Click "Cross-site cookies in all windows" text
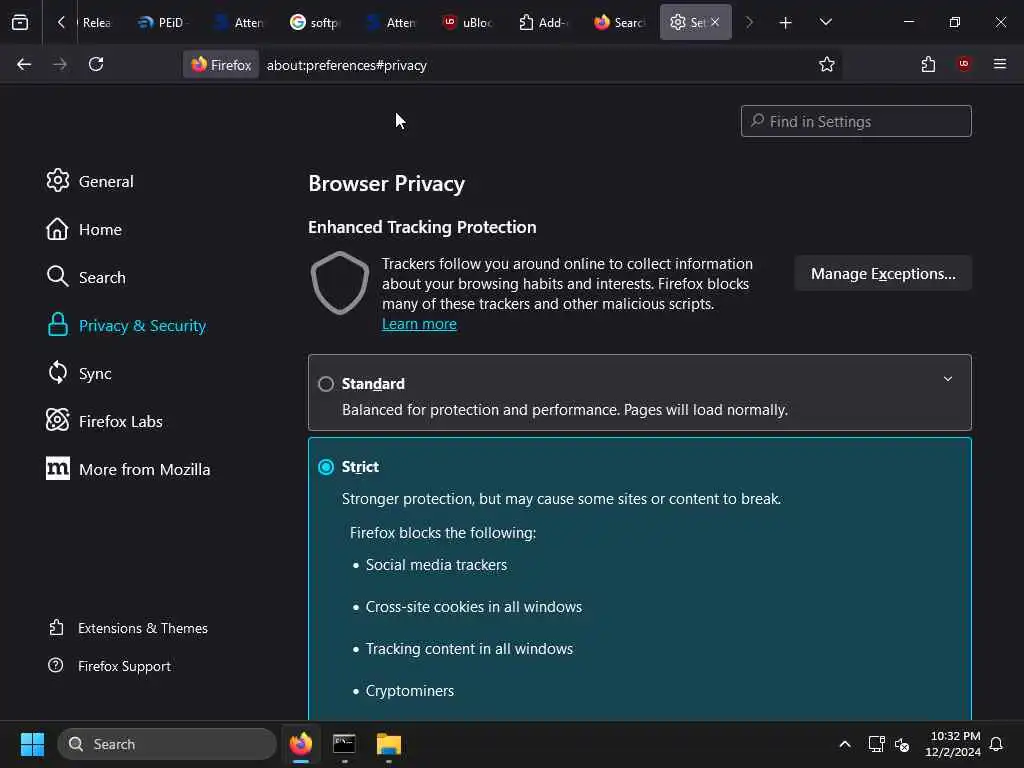This screenshot has height=768, width=1024. (473, 607)
